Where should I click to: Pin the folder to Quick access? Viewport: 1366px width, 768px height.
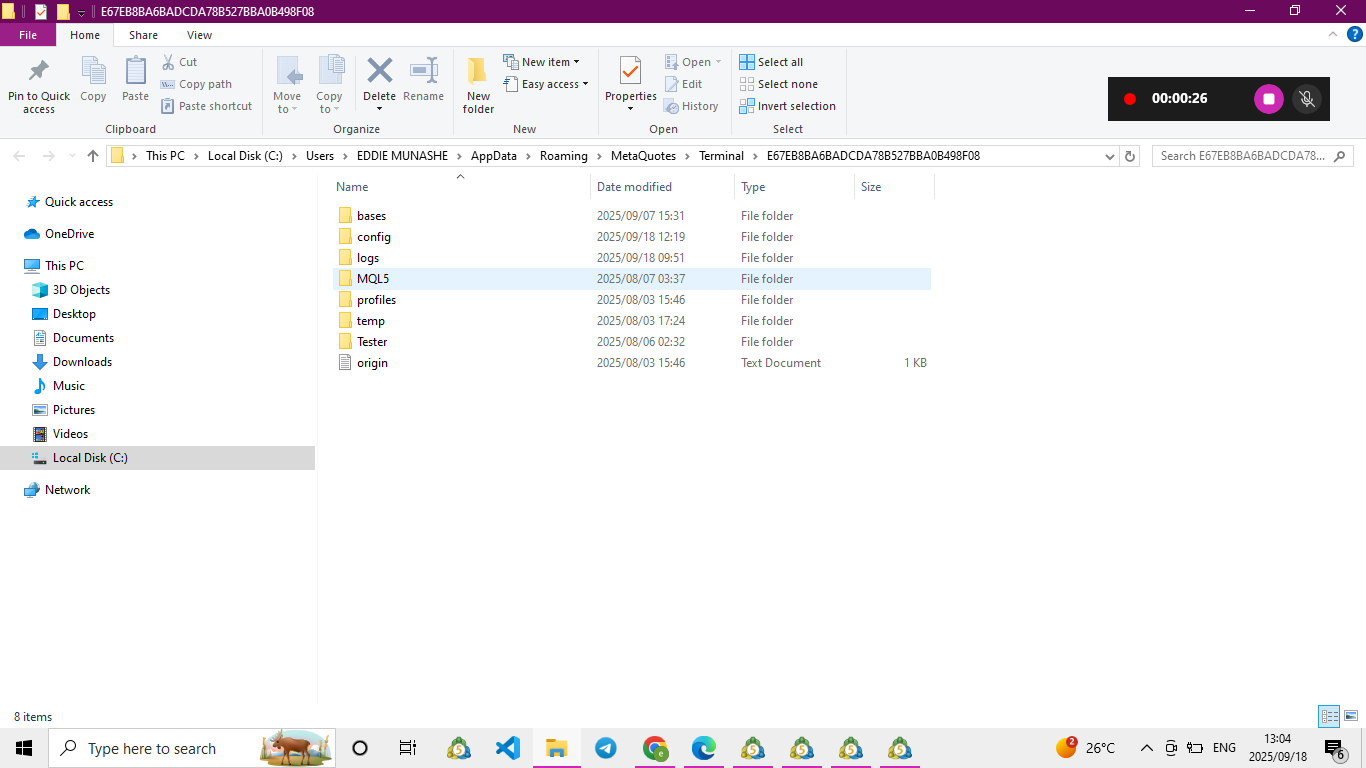tap(39, 85)
